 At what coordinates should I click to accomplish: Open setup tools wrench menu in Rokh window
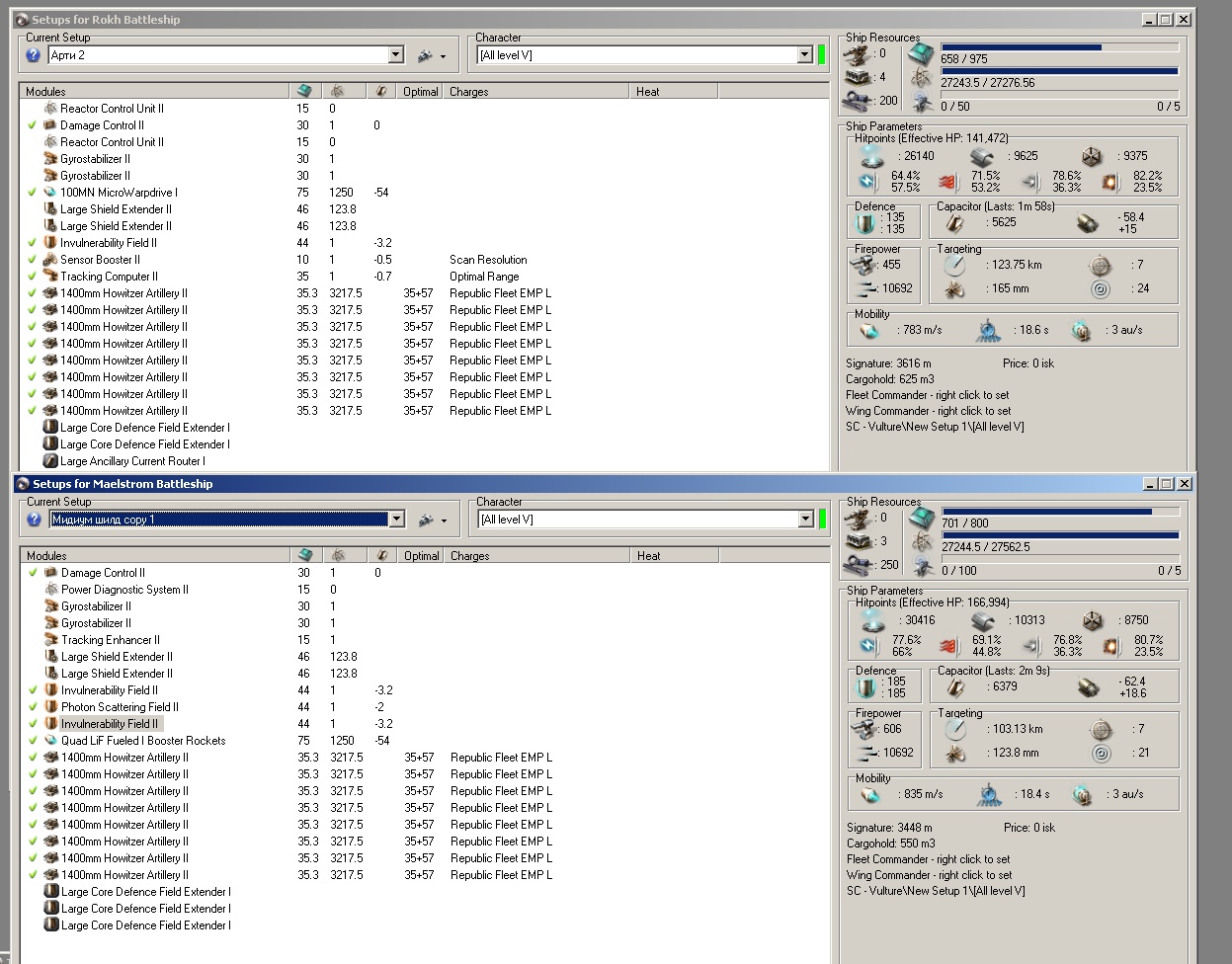431,55
